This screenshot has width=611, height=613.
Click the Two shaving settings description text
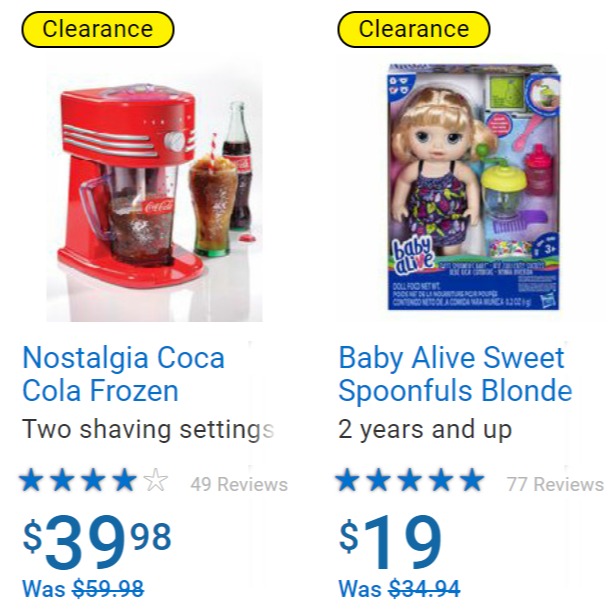coord(148,429)
